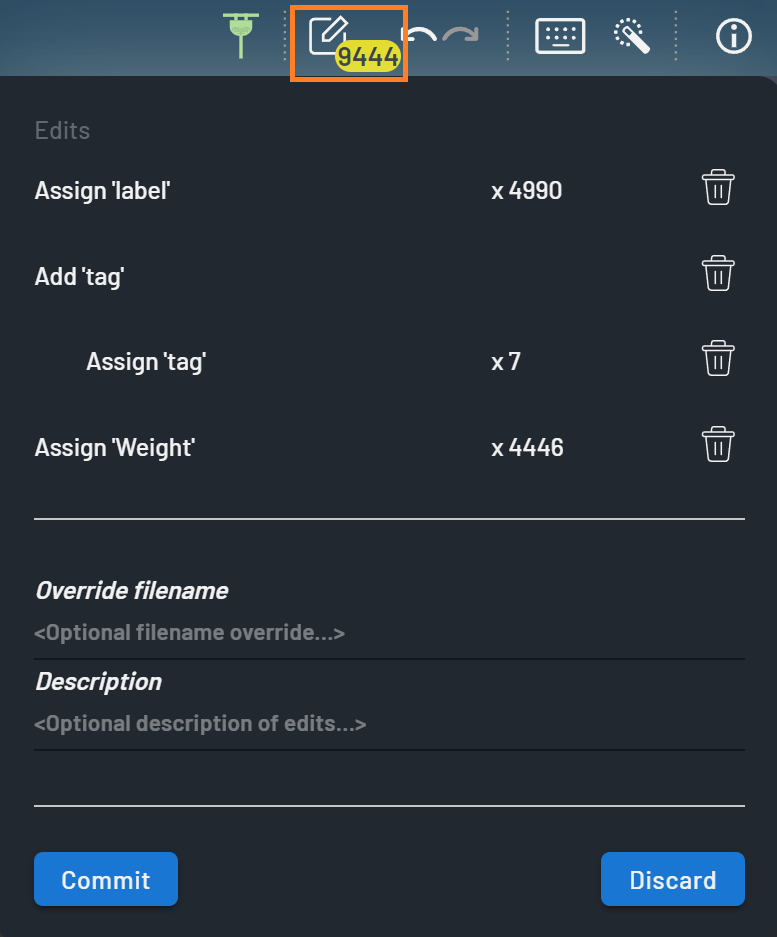Open the info icon
777x937 pixels.
click(x=734, y=37)
